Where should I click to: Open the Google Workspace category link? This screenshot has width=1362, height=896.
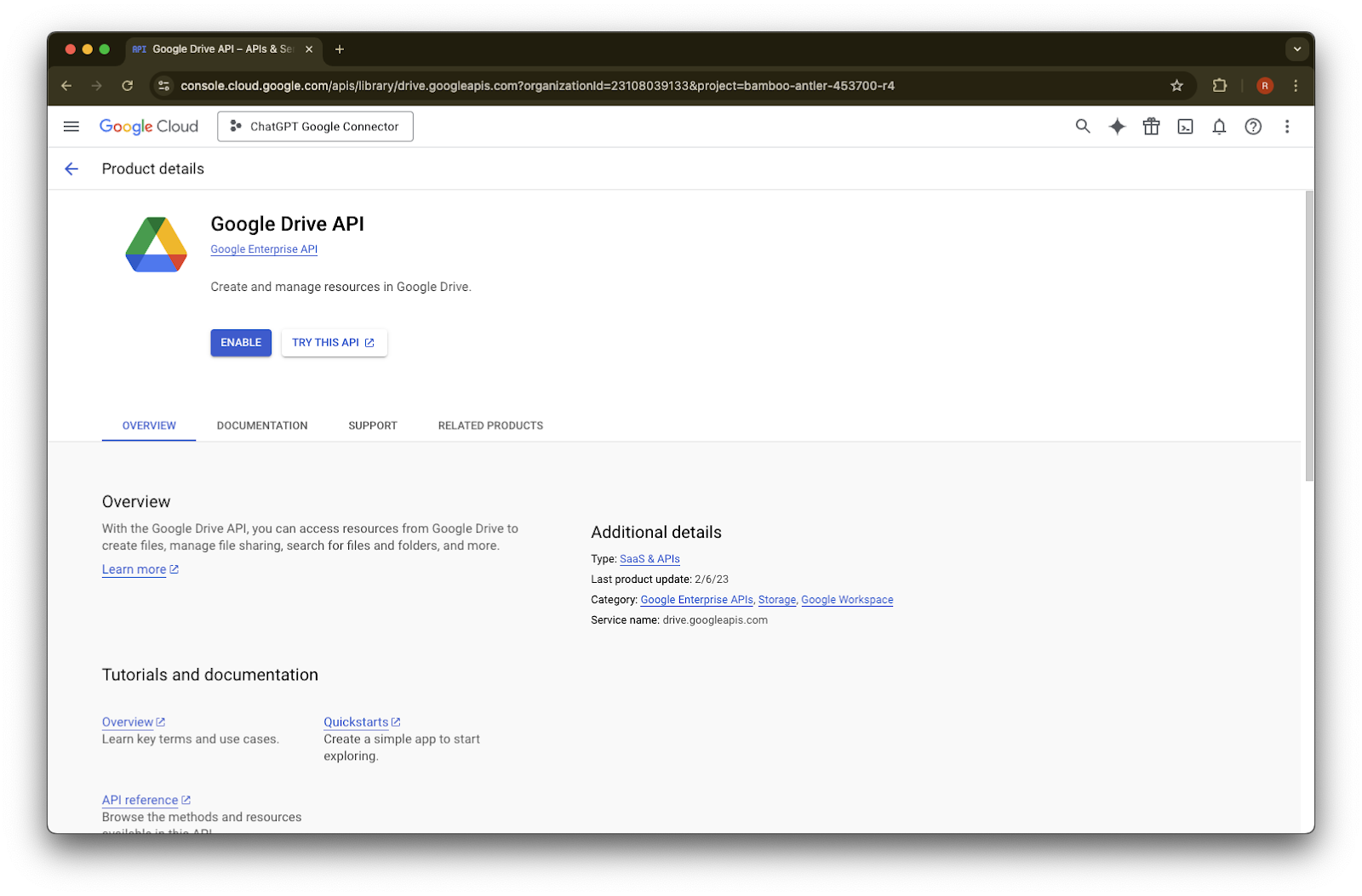pos(847,600)
